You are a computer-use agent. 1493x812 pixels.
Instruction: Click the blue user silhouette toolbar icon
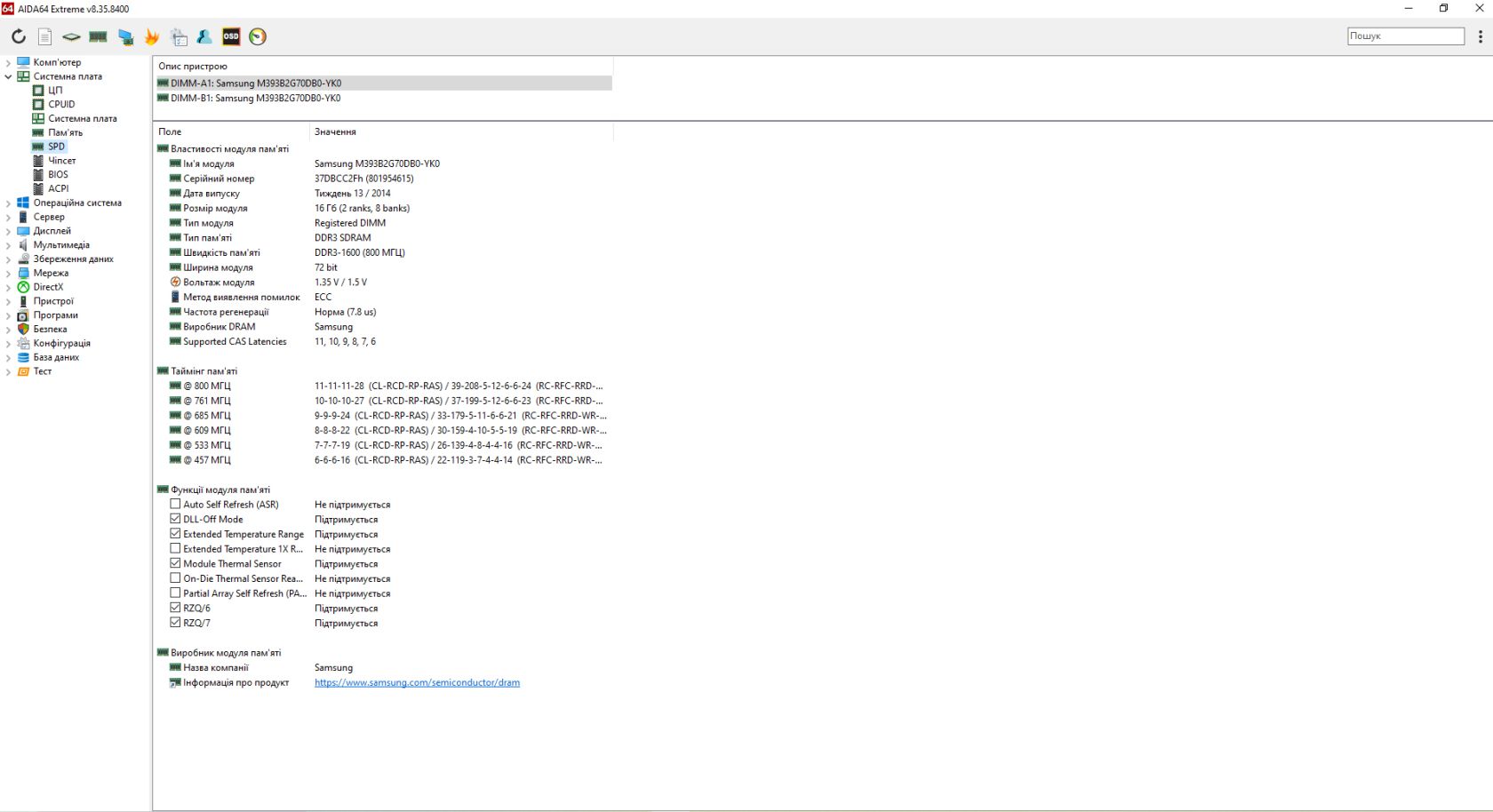tap(204, 36)
